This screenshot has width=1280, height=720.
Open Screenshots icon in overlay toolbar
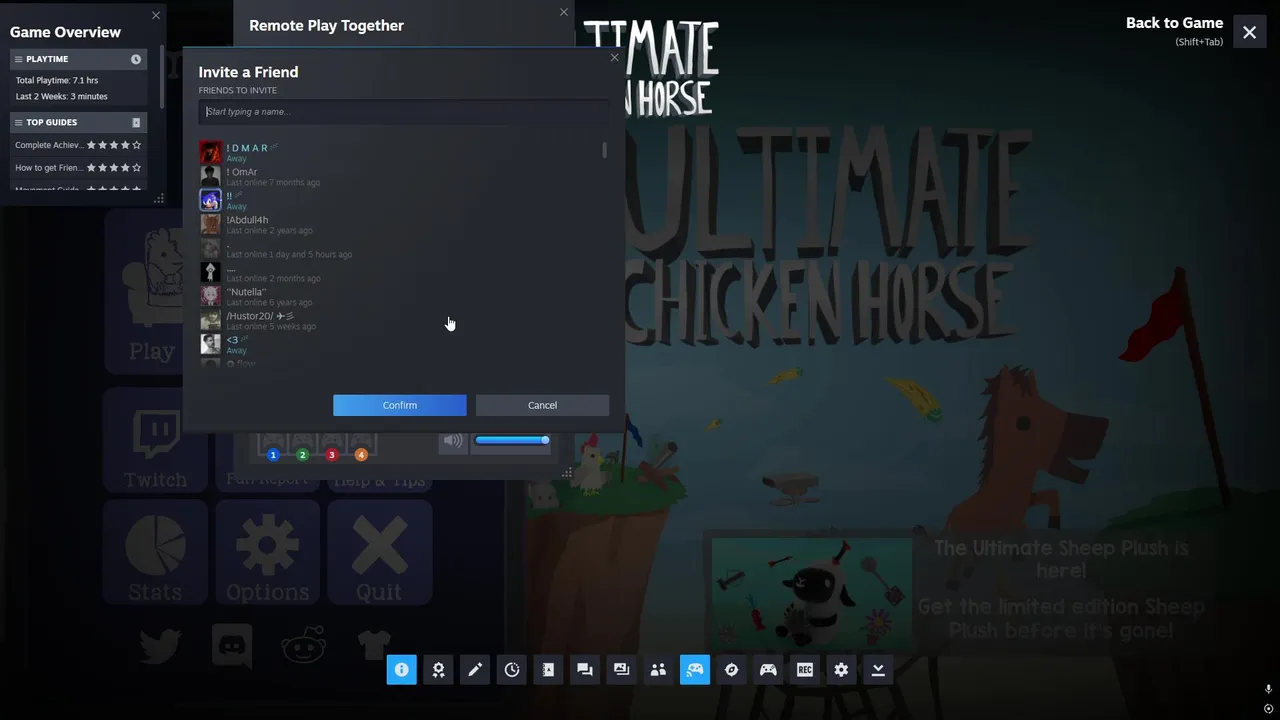pos(621,670)
